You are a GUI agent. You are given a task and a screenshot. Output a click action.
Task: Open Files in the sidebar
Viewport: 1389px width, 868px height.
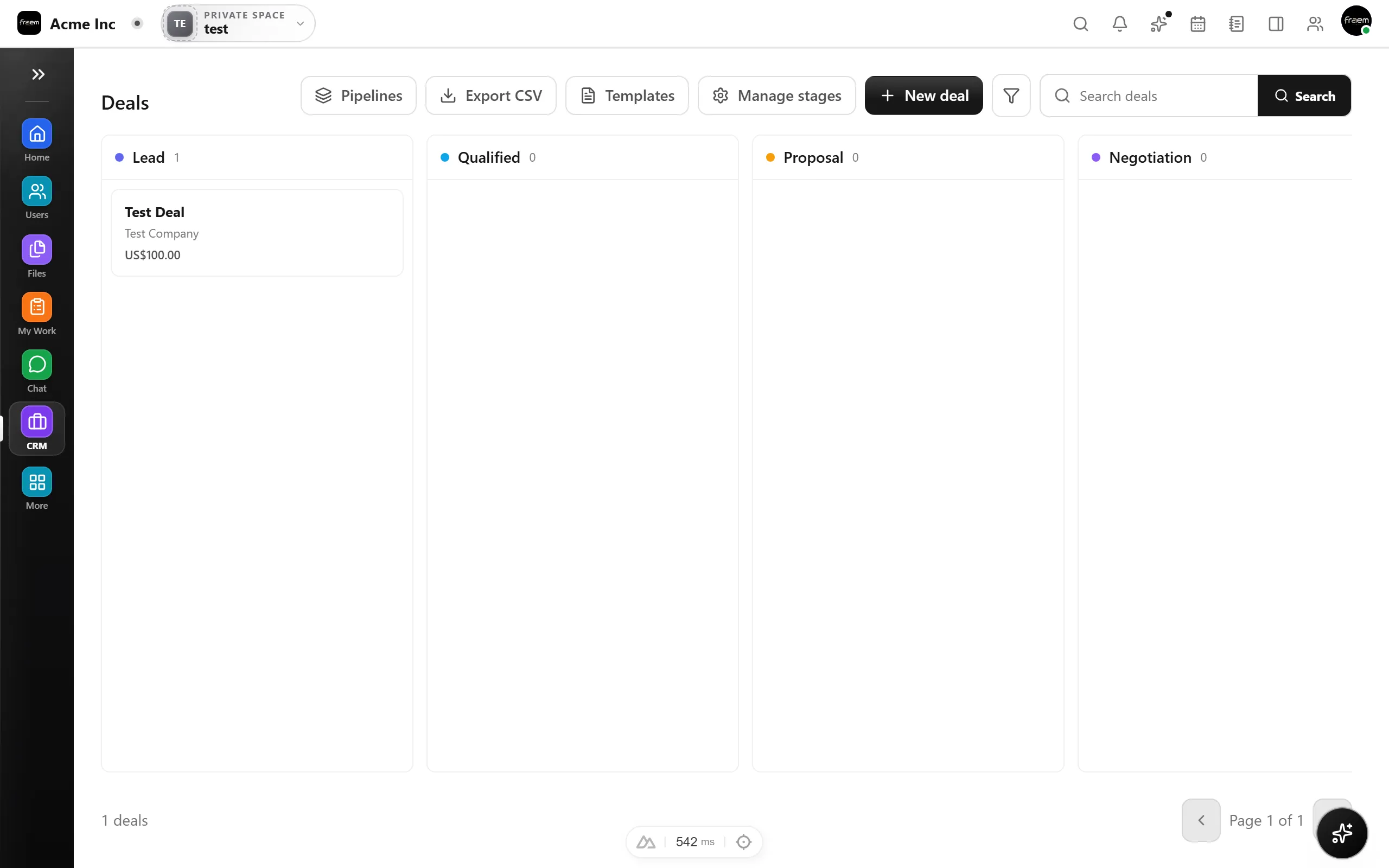(37, 257)
